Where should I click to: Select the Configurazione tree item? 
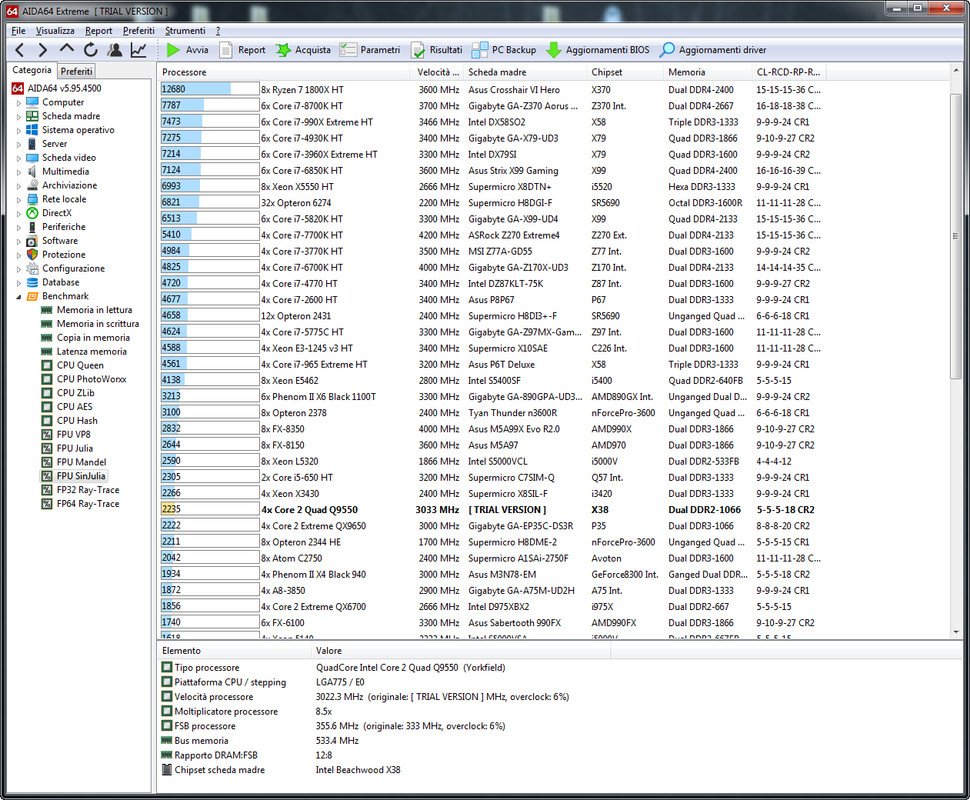[x=73, y=269]
